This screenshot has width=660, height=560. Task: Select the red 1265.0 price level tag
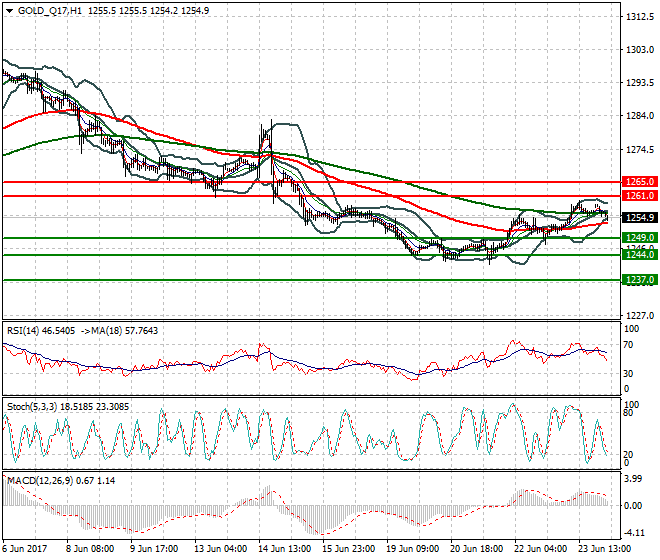point(638,182)
